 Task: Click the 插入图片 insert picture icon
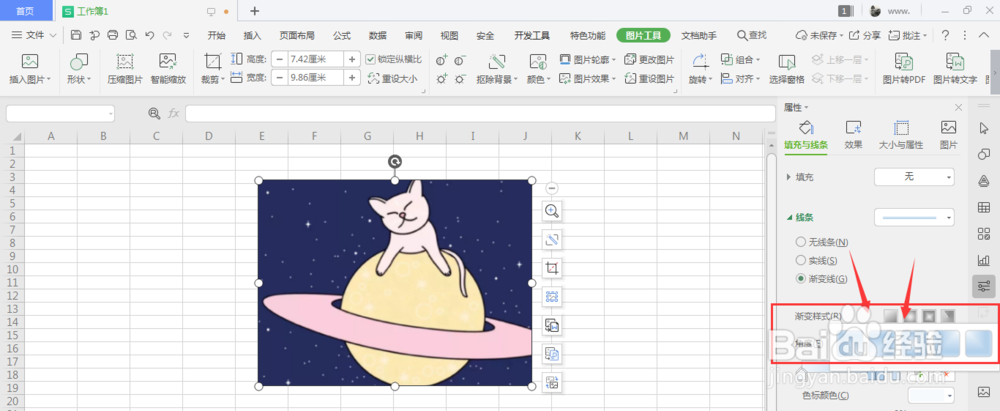(x=30, y=61)
